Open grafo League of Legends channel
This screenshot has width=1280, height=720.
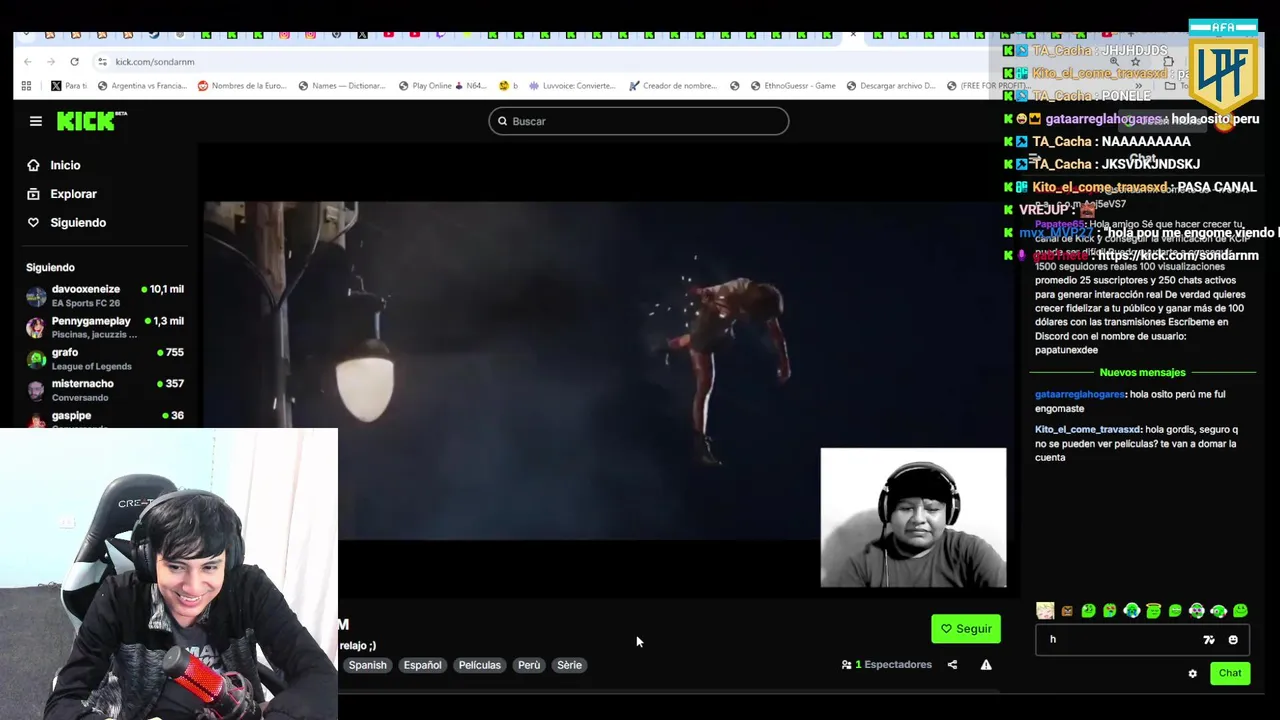tap(105, 359)
